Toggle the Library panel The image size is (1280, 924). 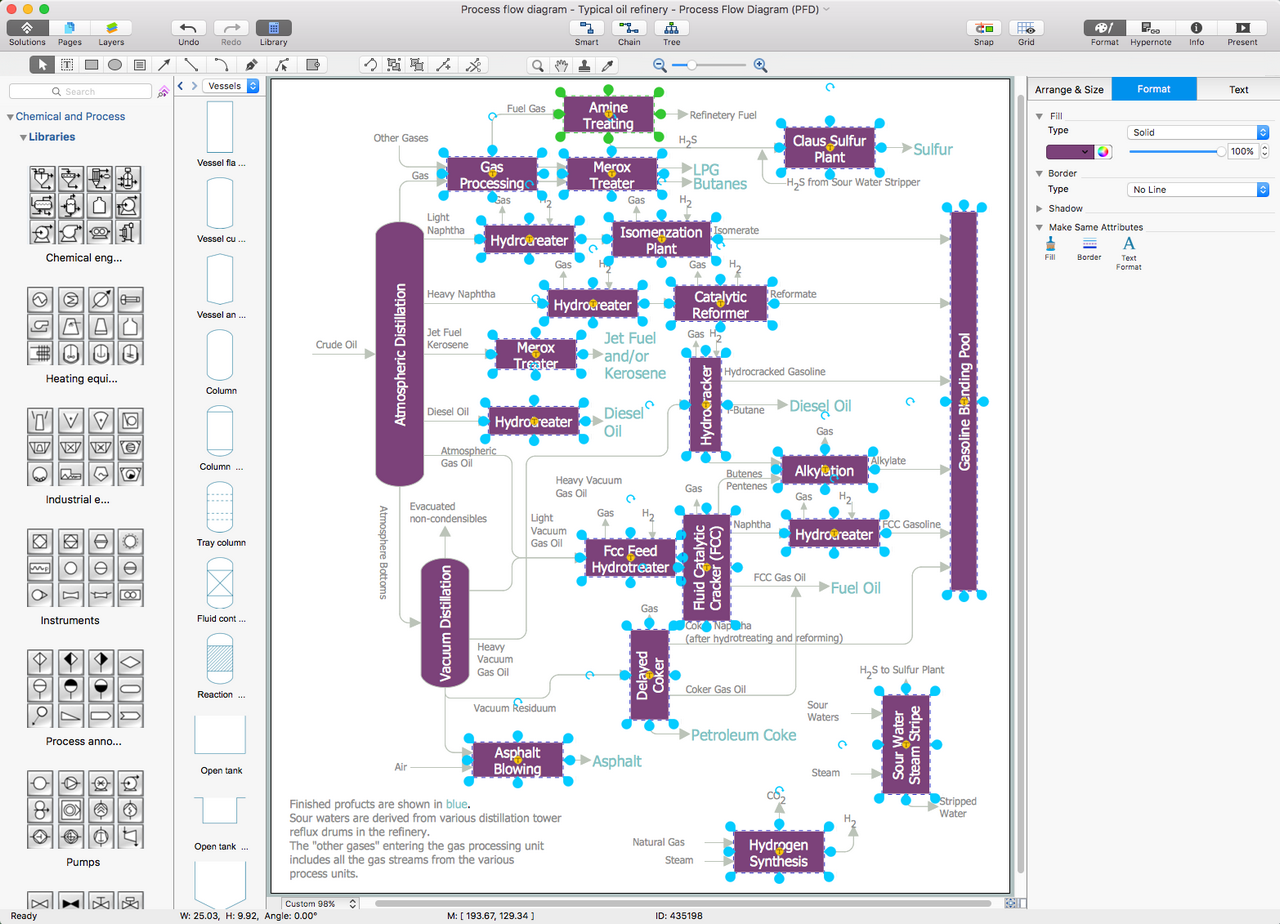[x=273, y=28]
